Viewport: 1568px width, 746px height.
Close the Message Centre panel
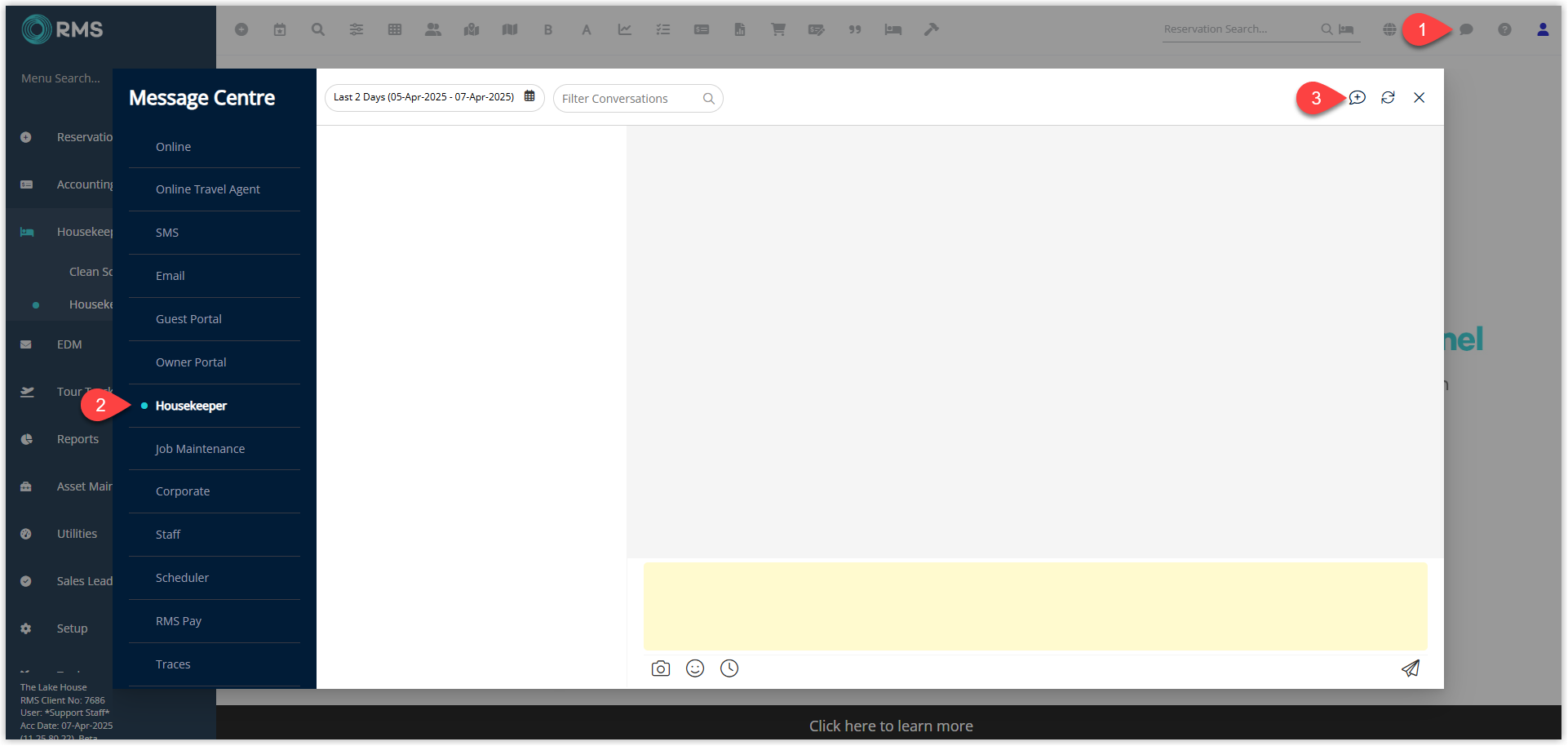1420,97
